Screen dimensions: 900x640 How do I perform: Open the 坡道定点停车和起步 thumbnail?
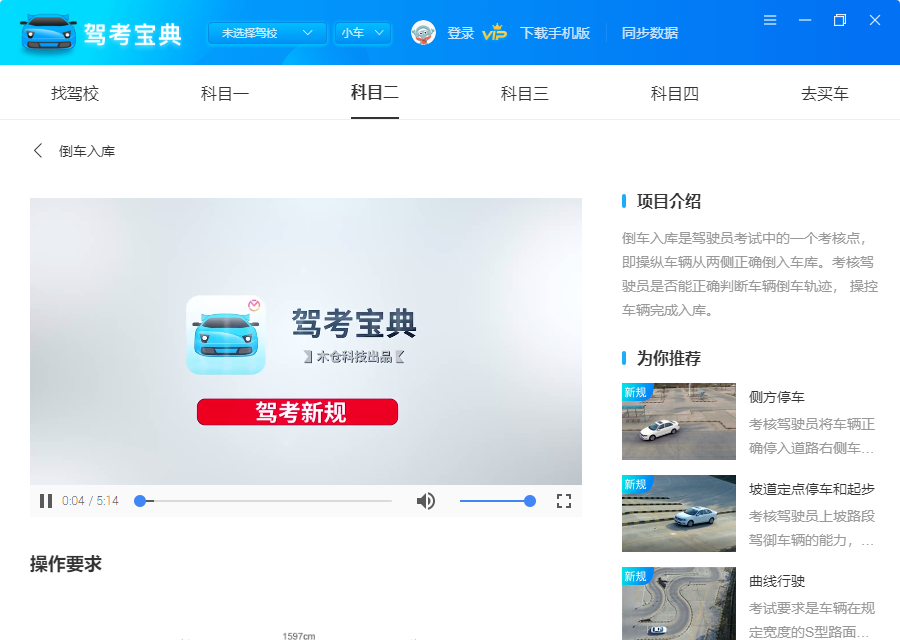pyautogui.click(x=678, y=513)
